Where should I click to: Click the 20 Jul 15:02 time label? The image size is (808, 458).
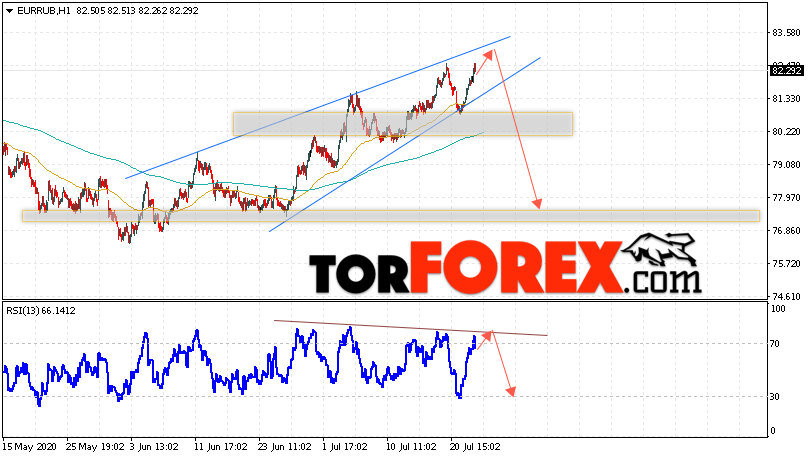475,447
